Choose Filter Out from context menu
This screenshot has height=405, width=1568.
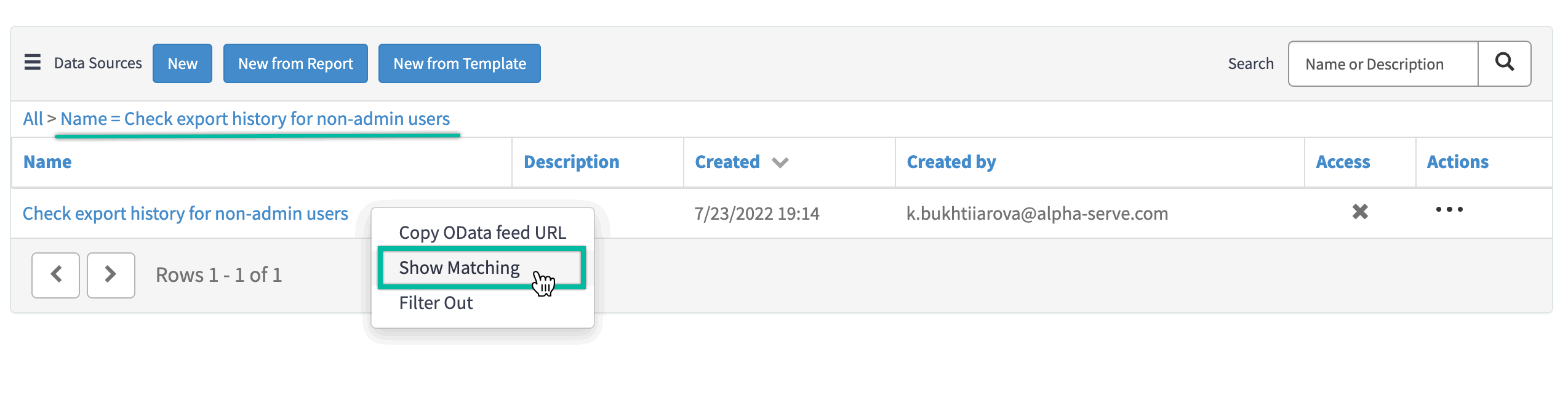(x=436, y=303)
